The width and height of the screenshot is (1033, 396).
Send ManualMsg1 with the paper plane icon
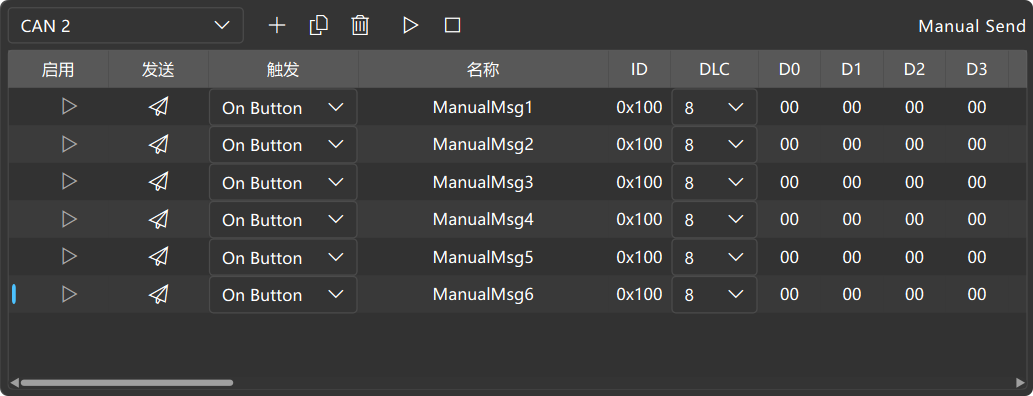[158, 107]
